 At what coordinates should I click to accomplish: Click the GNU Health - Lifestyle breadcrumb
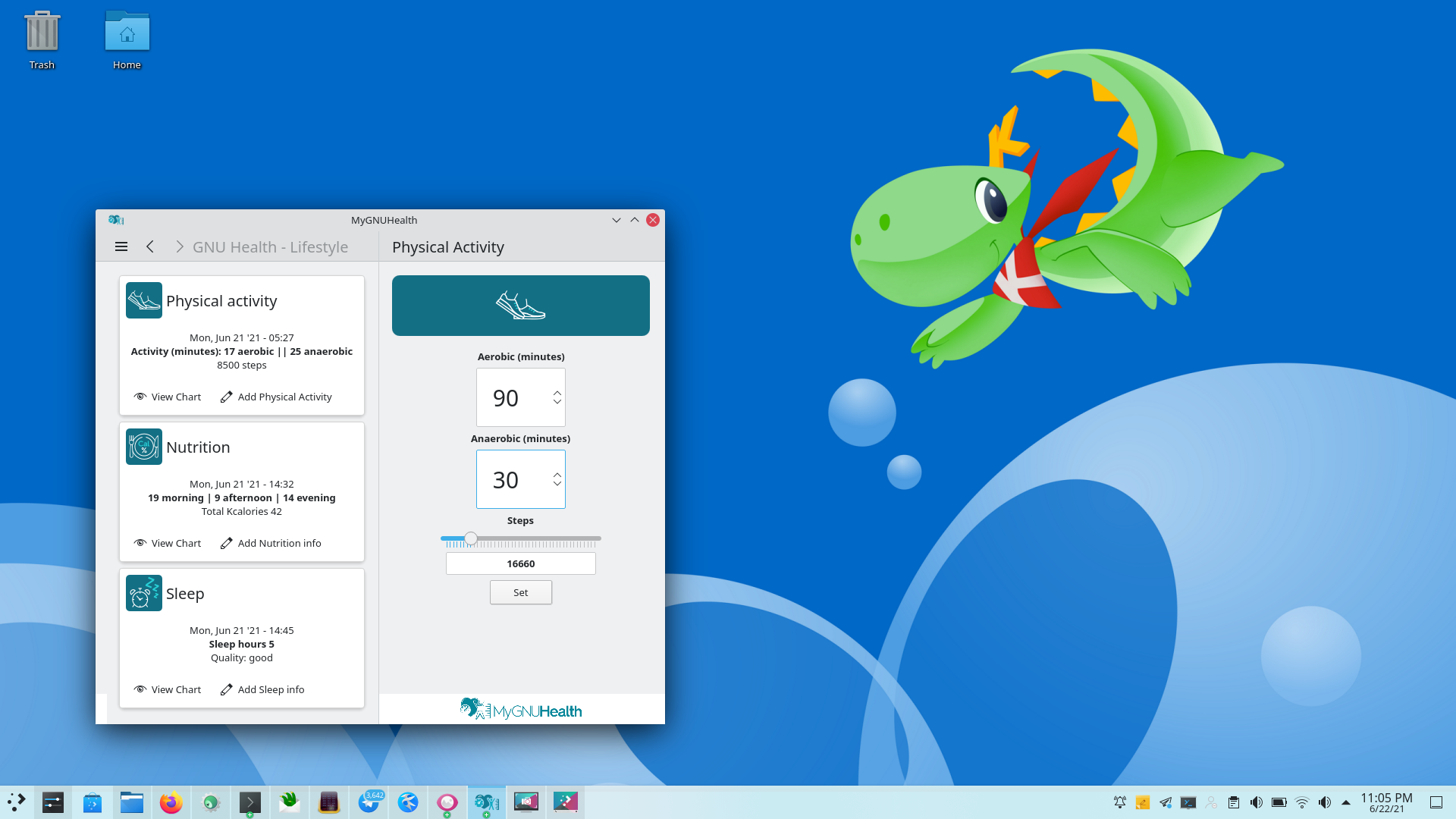[x=270, y=247]
